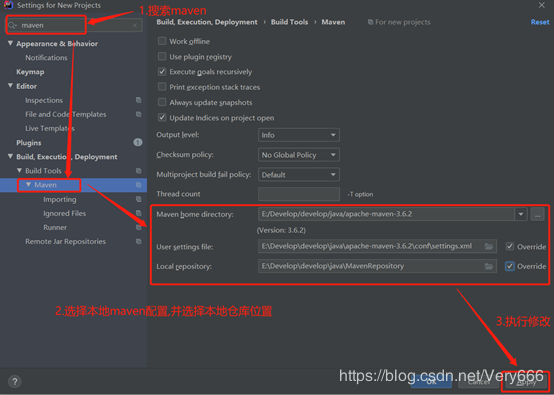Enable the Use plugin registry checkbox
The height and width of the screenshot is (395, 554).
tap(162, 56)
